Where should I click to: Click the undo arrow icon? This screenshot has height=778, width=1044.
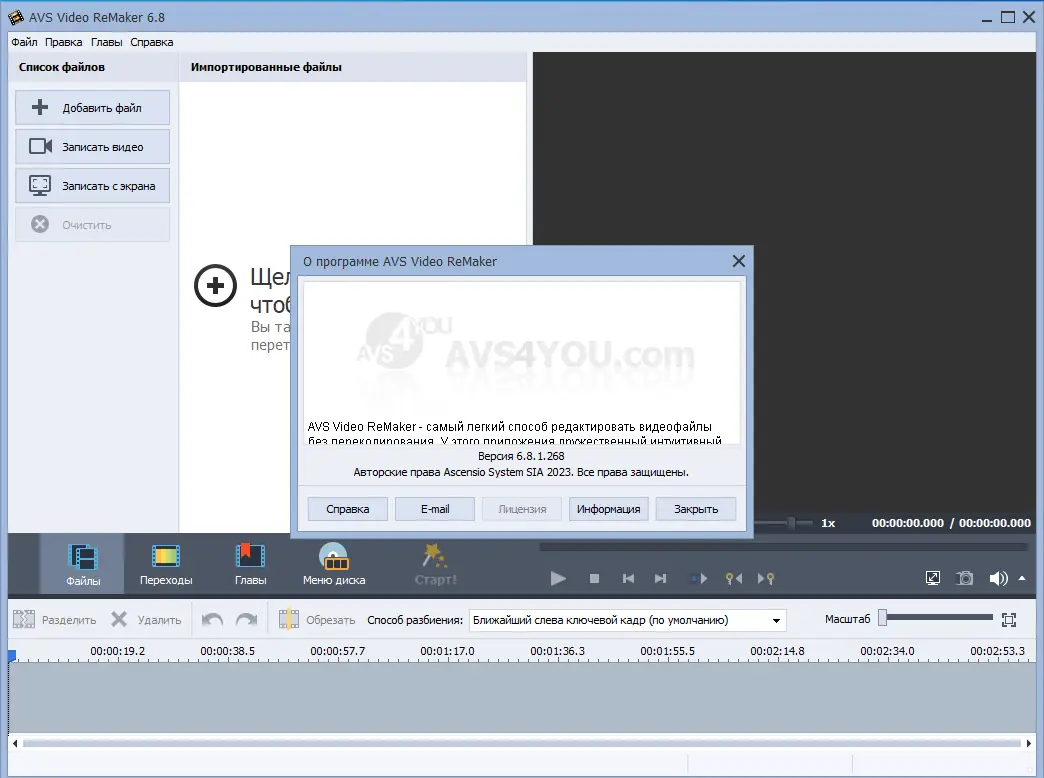(211, 619)
